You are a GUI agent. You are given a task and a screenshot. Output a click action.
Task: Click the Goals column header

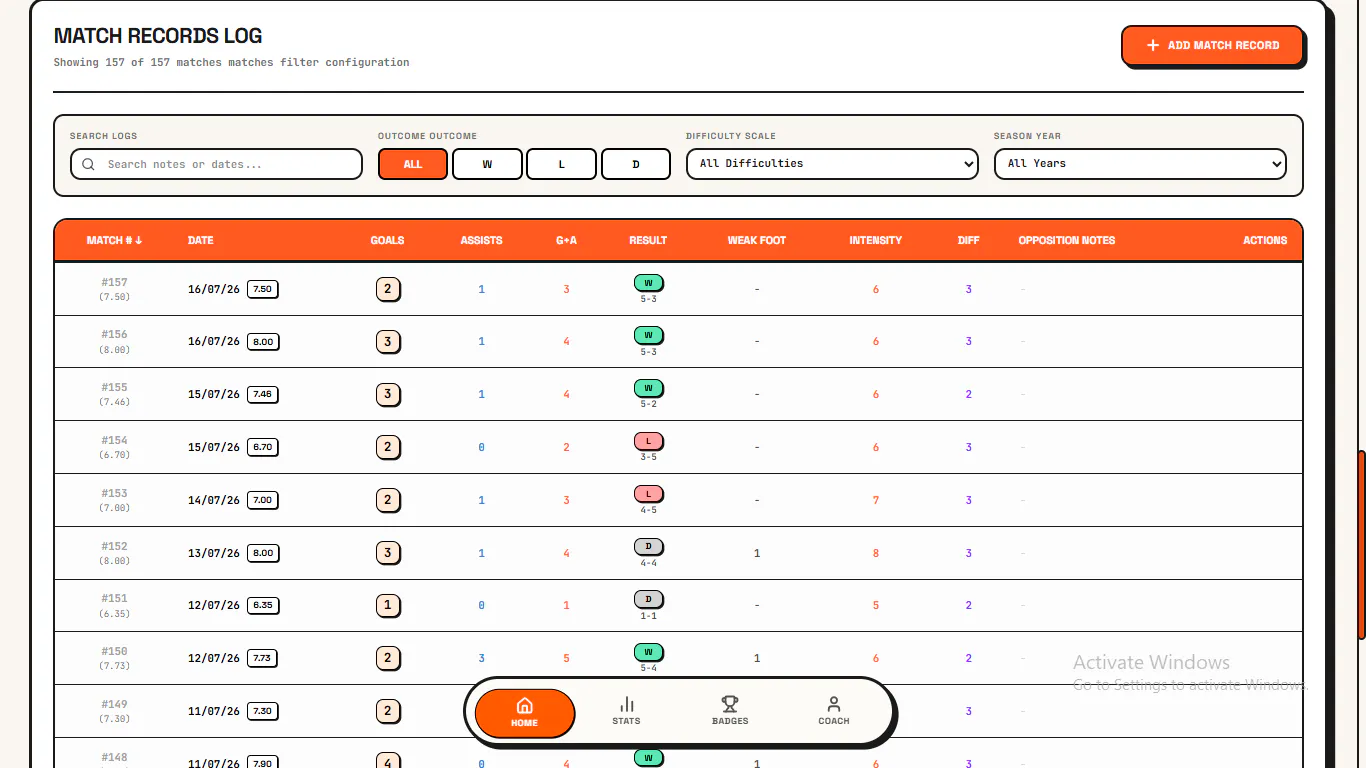pos(387,240)
